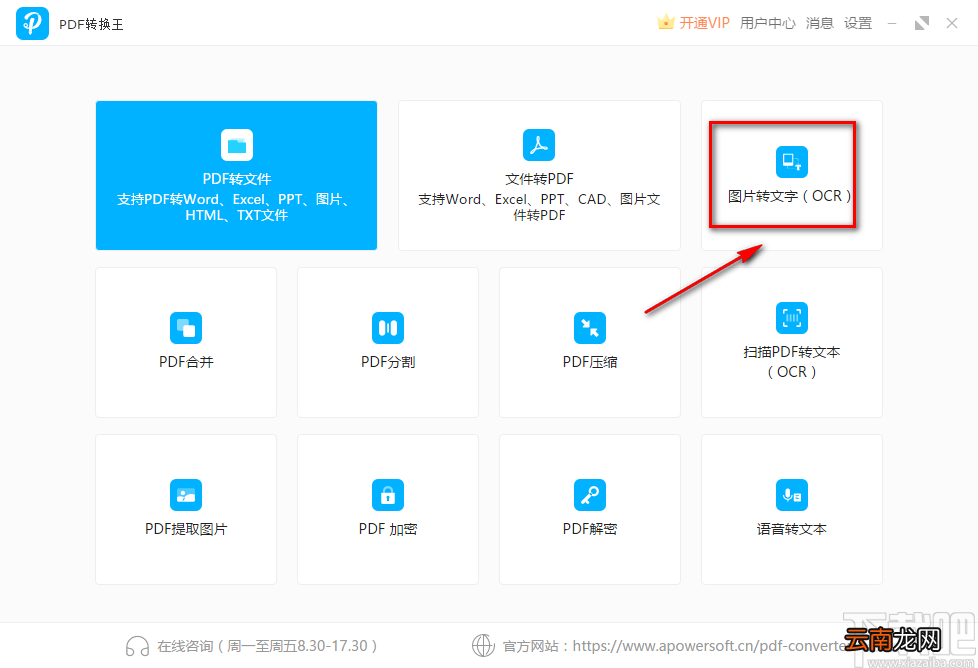Image resolution: width=978 pixels, height=668 pixels.
Task: Click the VIP crown icon
Action: click(x=666, y=22)
